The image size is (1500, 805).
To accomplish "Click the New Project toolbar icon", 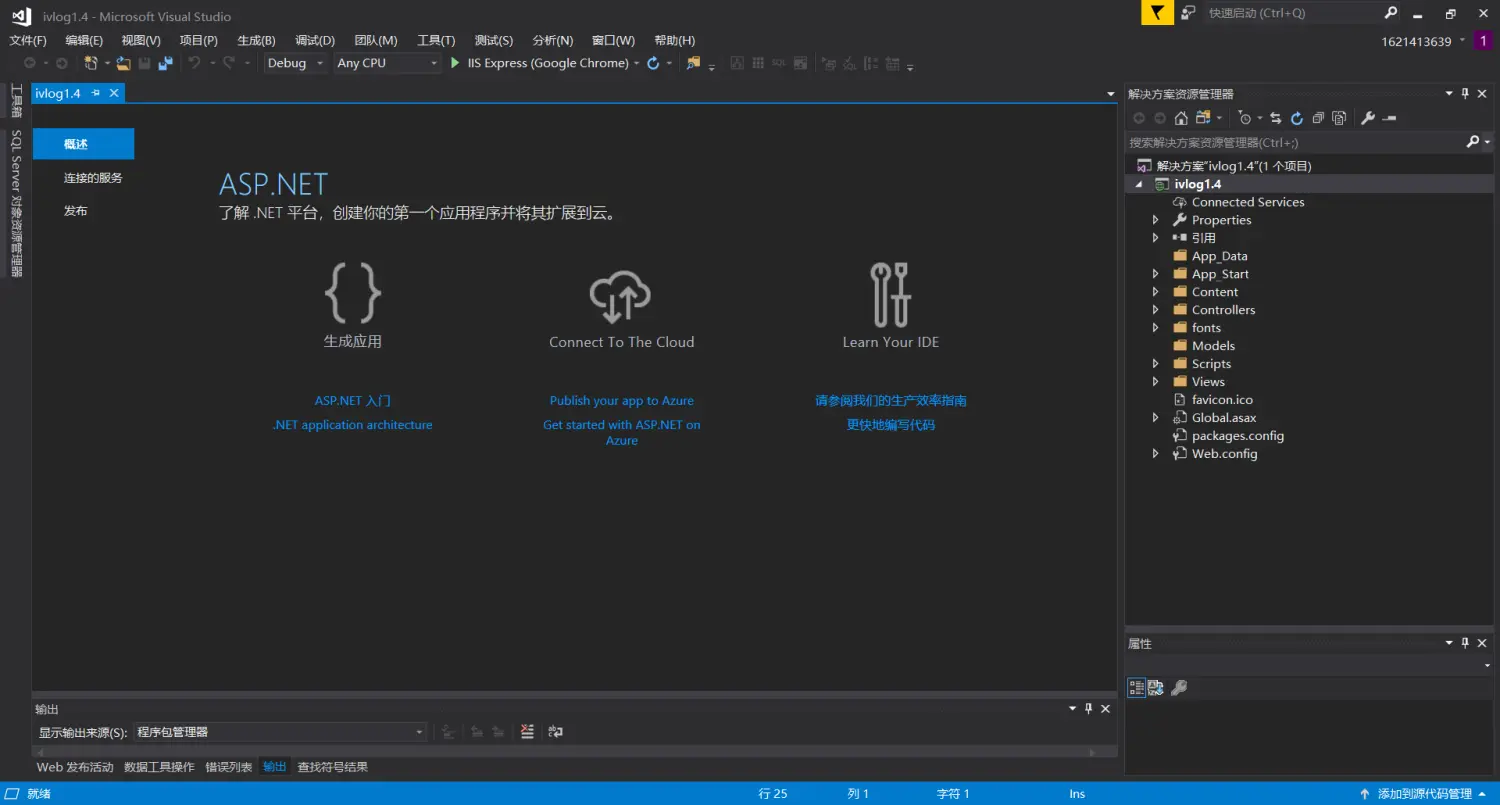I will point(91,63).
